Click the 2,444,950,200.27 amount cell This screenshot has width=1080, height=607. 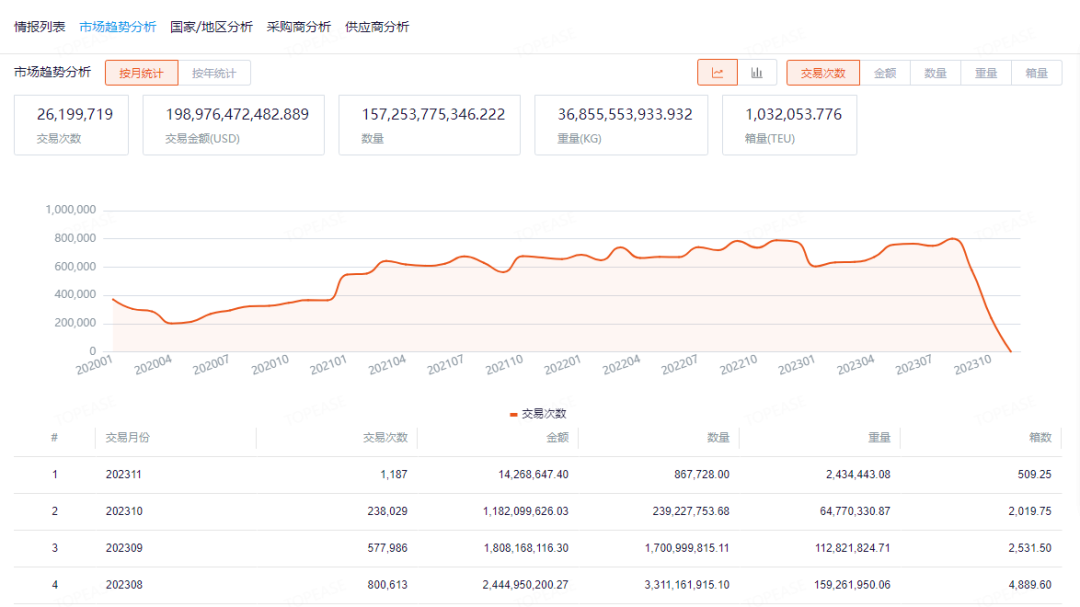(x=526, y=585)
